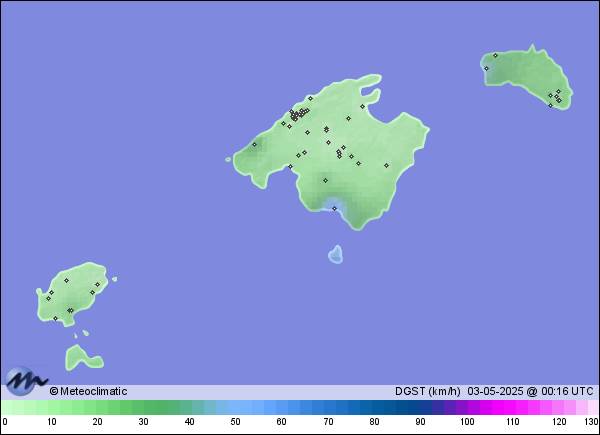Click the small Cabrera island south of Mallorca
Viewport: 600px width, 435px height.
(335, 255)
